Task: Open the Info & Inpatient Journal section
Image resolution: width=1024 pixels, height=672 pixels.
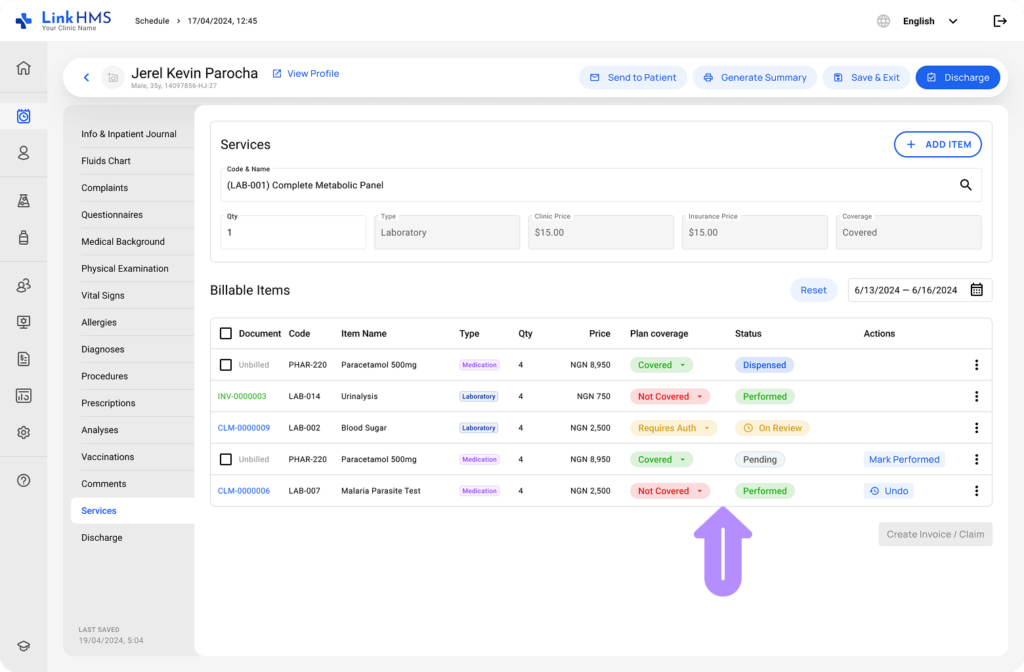Action: click(x=129, y=134)
